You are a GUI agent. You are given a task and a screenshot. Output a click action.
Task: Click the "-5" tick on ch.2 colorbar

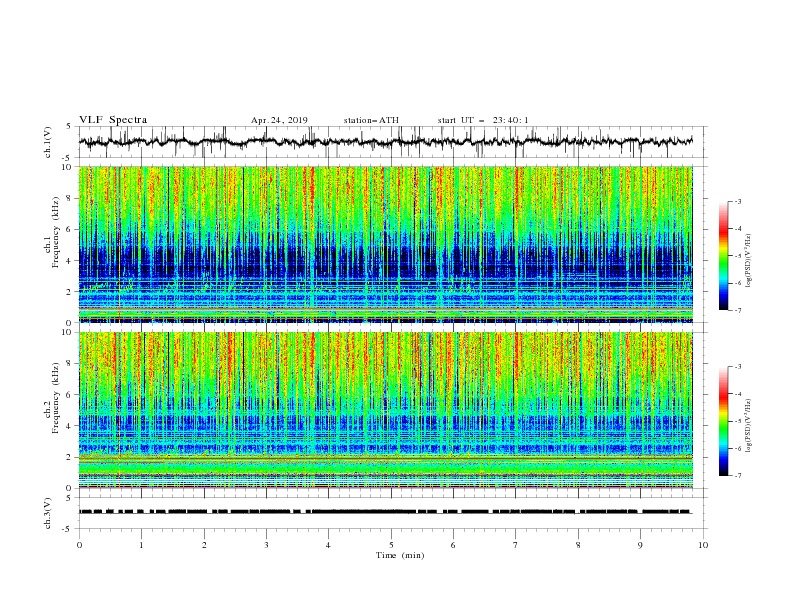(x=738, y=421)
